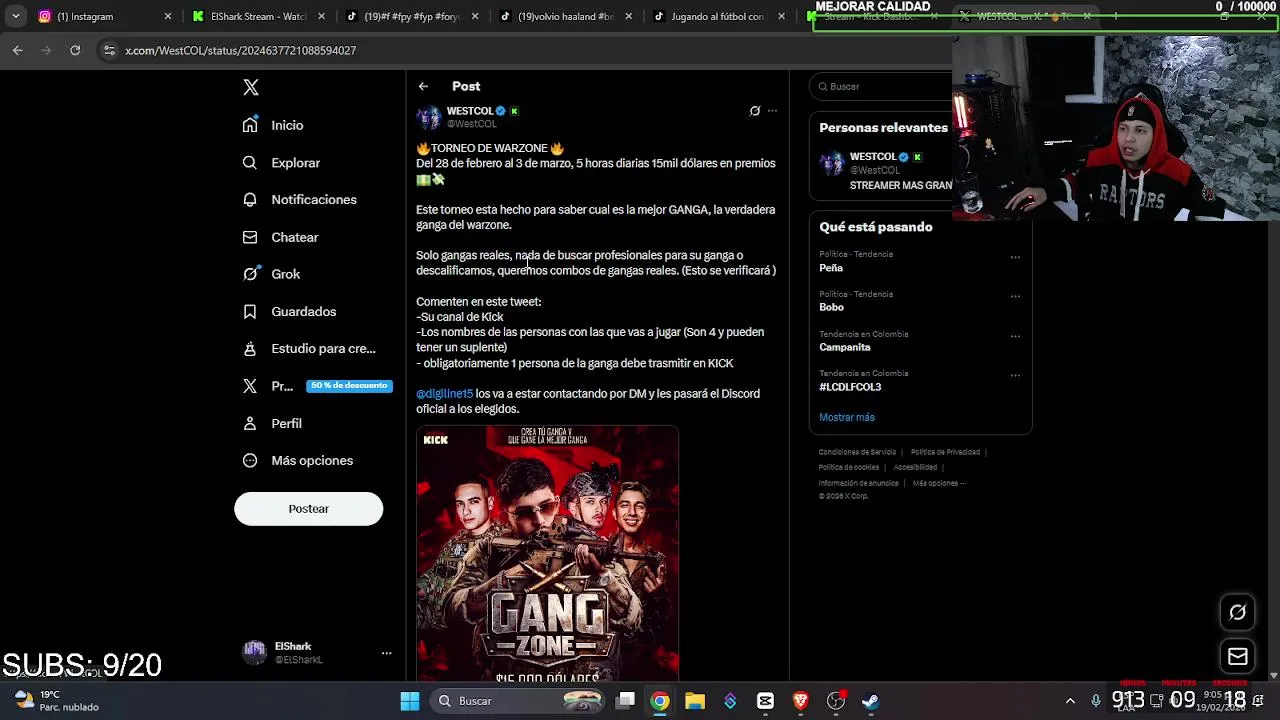The height and width of the screenshot is (720, 1280).
Task: Open the @diglline15 mention link
Action: pyautogui.click(x=444, y=394)
